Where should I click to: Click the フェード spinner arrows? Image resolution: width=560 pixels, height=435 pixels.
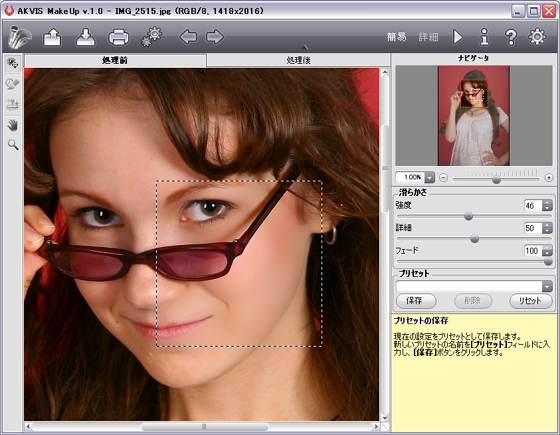pyautogui.click(x=547, y=251)
